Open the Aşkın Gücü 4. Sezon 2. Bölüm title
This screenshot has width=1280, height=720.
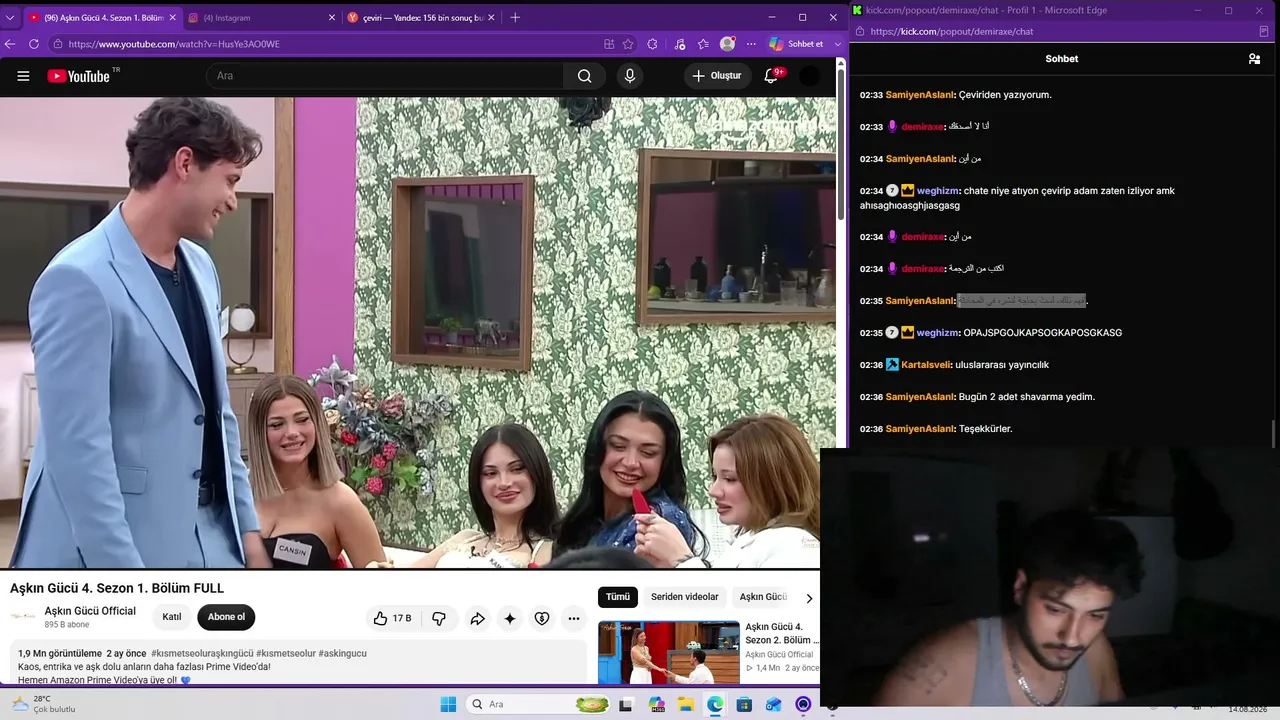coord(782,633)
